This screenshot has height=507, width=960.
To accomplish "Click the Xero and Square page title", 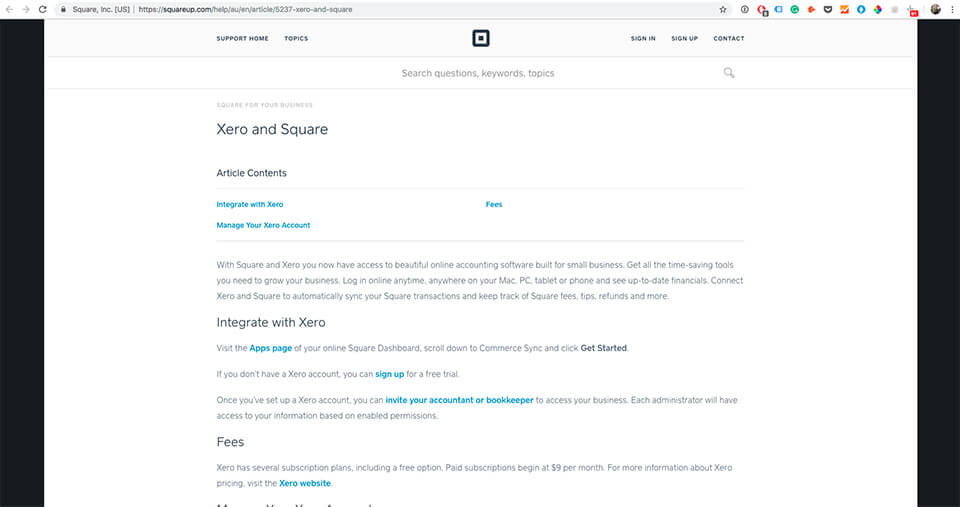I will coord(272,129).
